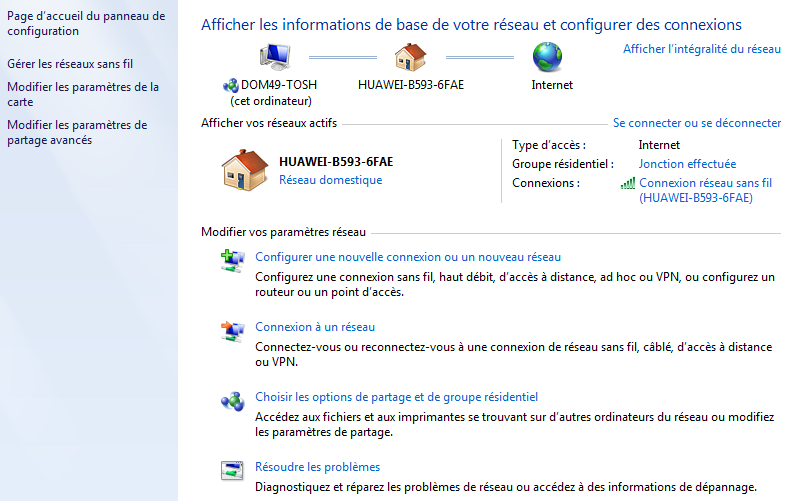
Task: Open Page d'accueil du panneau de configuration
Action: pos(86,24)
